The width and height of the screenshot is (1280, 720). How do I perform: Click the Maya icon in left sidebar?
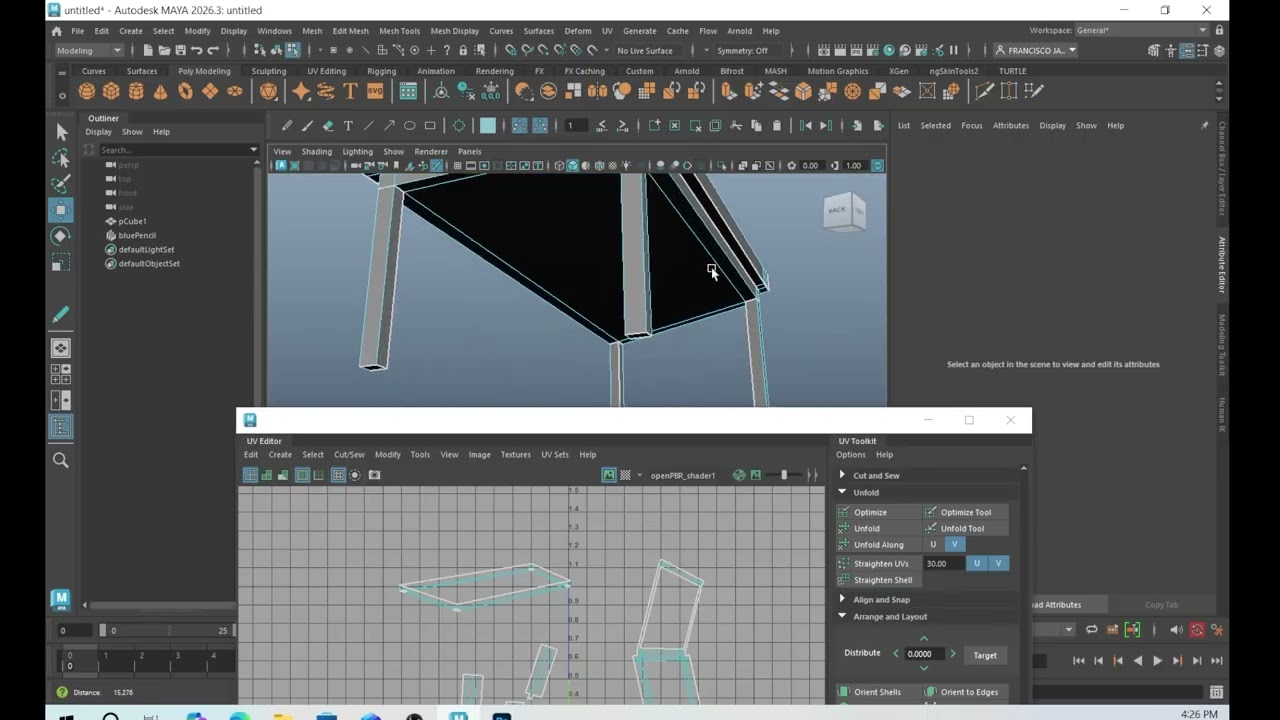tap(60, 600)
